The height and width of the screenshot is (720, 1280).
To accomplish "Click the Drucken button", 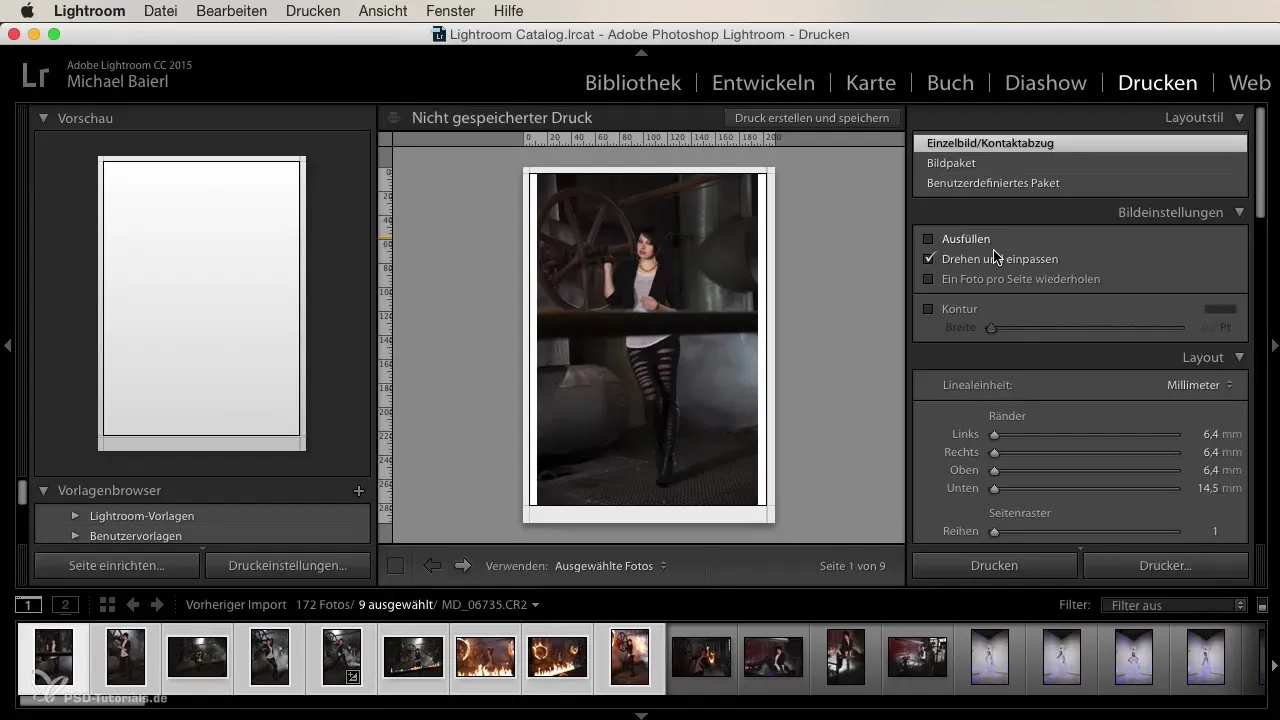I will [995, 565].
